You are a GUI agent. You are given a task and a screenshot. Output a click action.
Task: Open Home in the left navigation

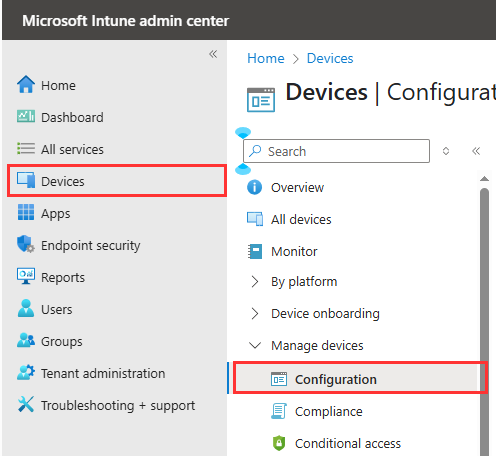(x=115, y=85)
